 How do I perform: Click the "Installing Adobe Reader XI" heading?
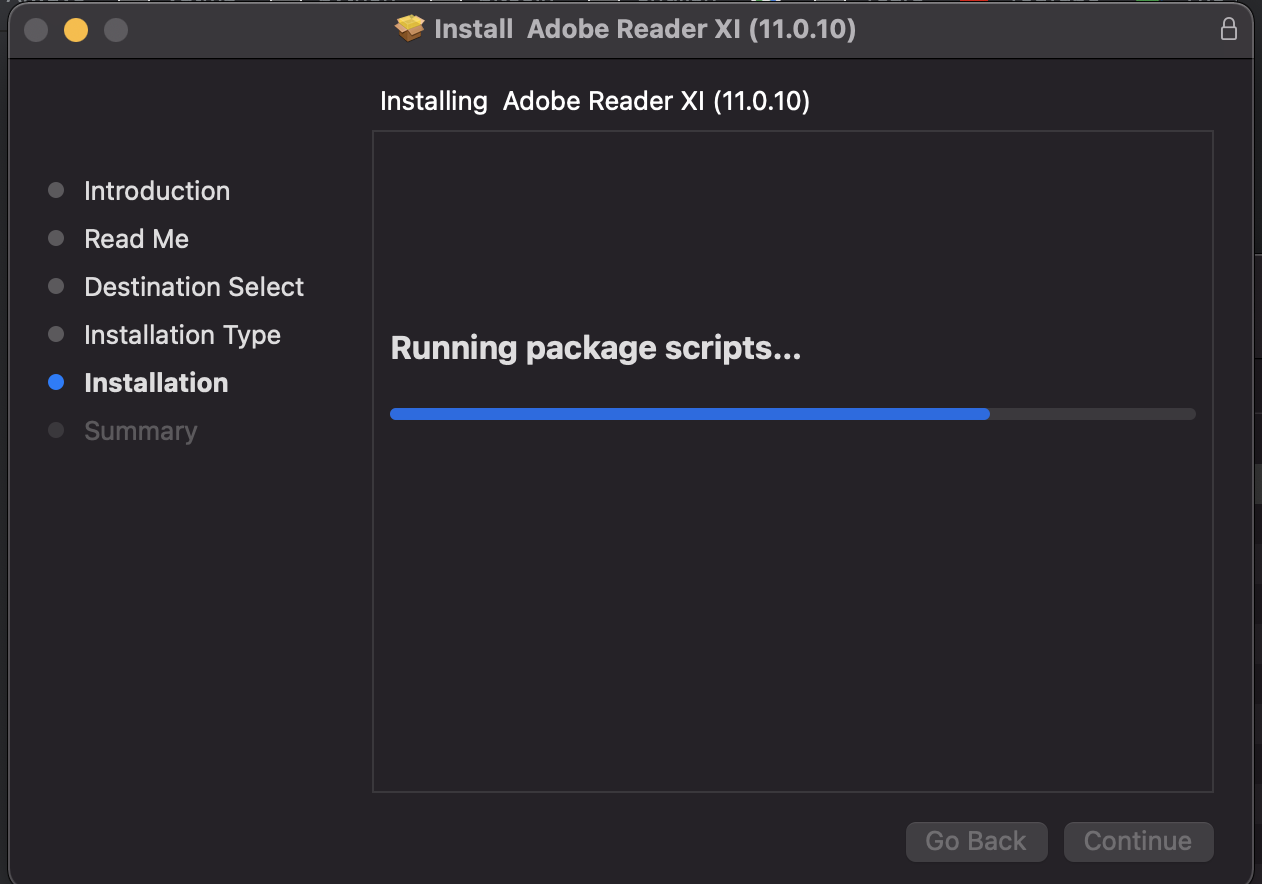pos(595,101)
